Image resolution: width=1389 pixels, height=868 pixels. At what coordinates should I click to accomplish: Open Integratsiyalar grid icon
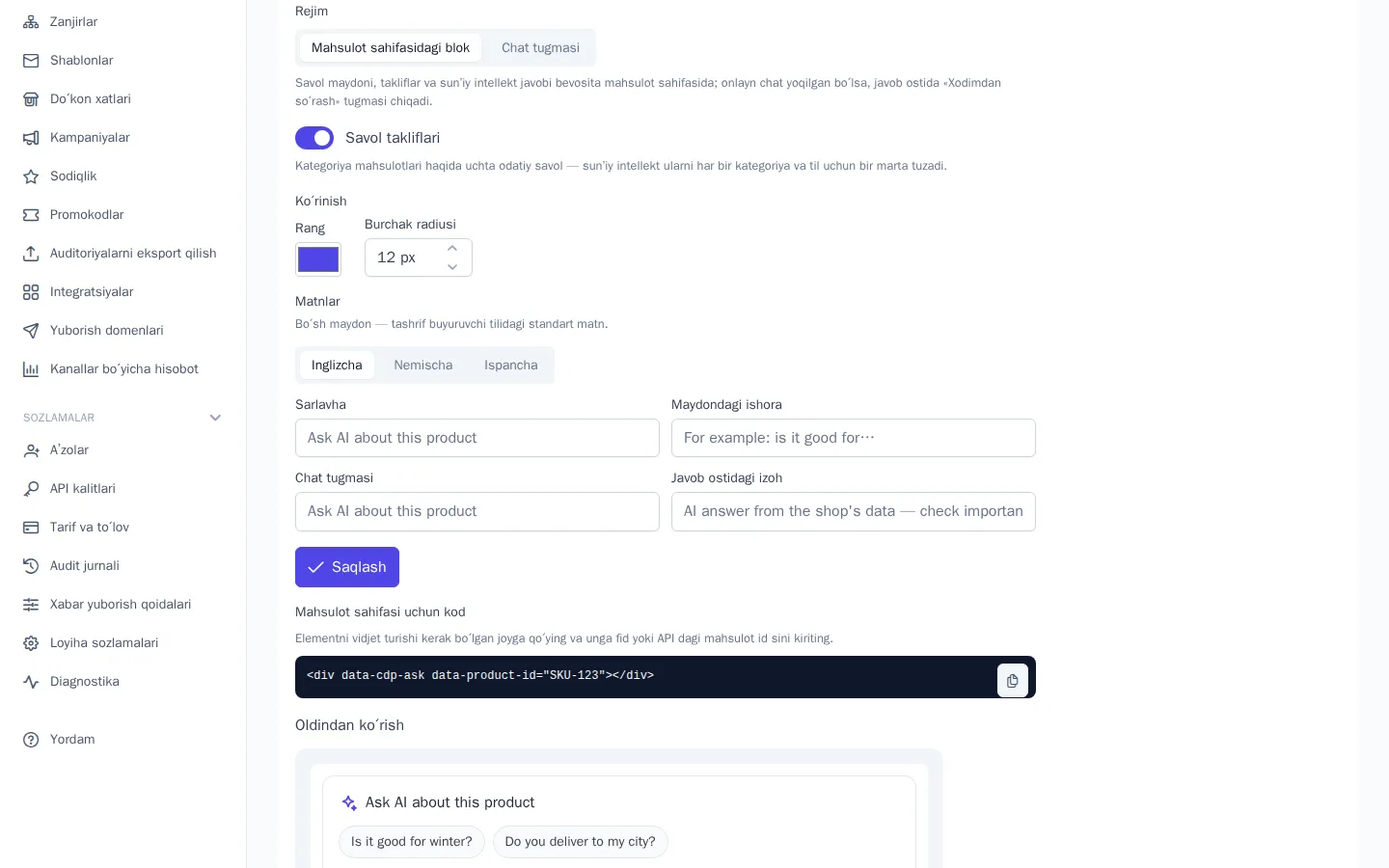(x=31, y=291)
